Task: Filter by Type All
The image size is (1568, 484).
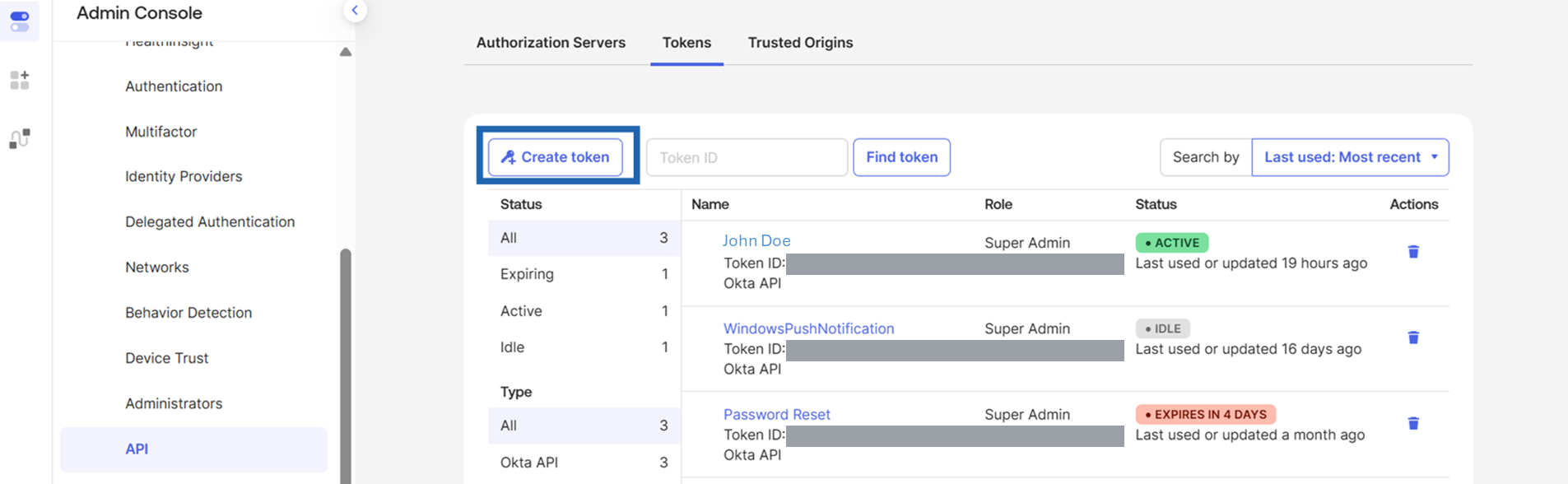Action: point(584,426)
